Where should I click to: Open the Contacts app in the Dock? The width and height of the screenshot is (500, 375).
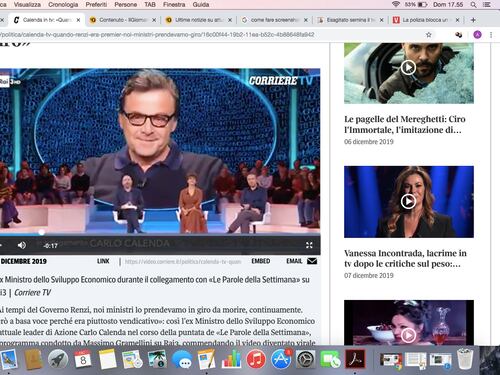pos(33,360)
